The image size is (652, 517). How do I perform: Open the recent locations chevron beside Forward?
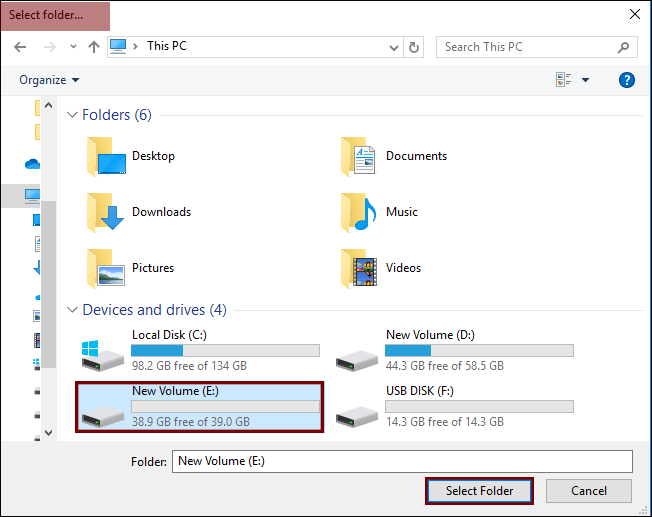point(73,47)
